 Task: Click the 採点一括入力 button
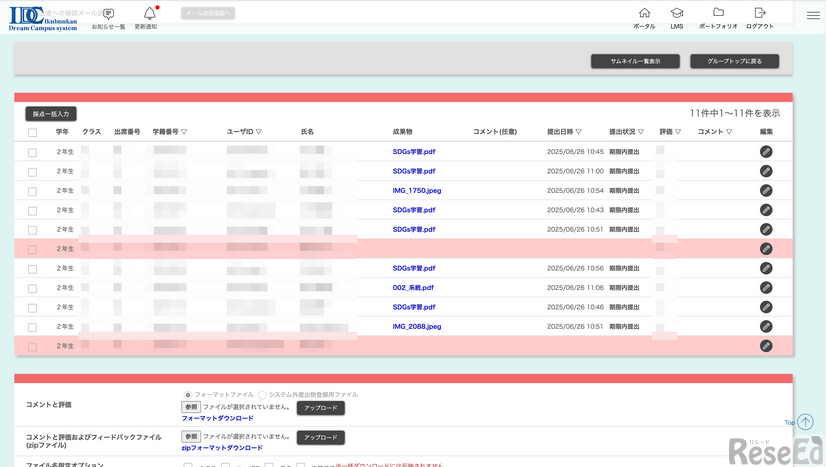51,114
